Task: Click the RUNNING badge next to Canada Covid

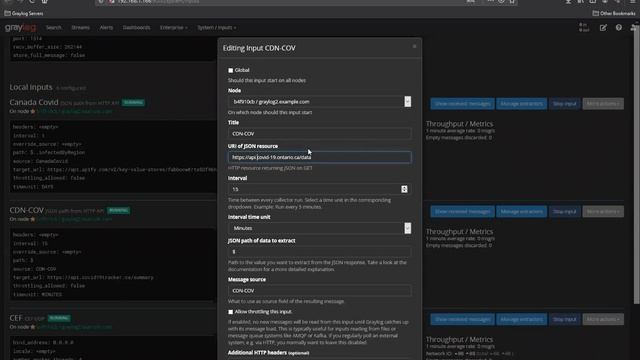Action: tap(133, 102)
